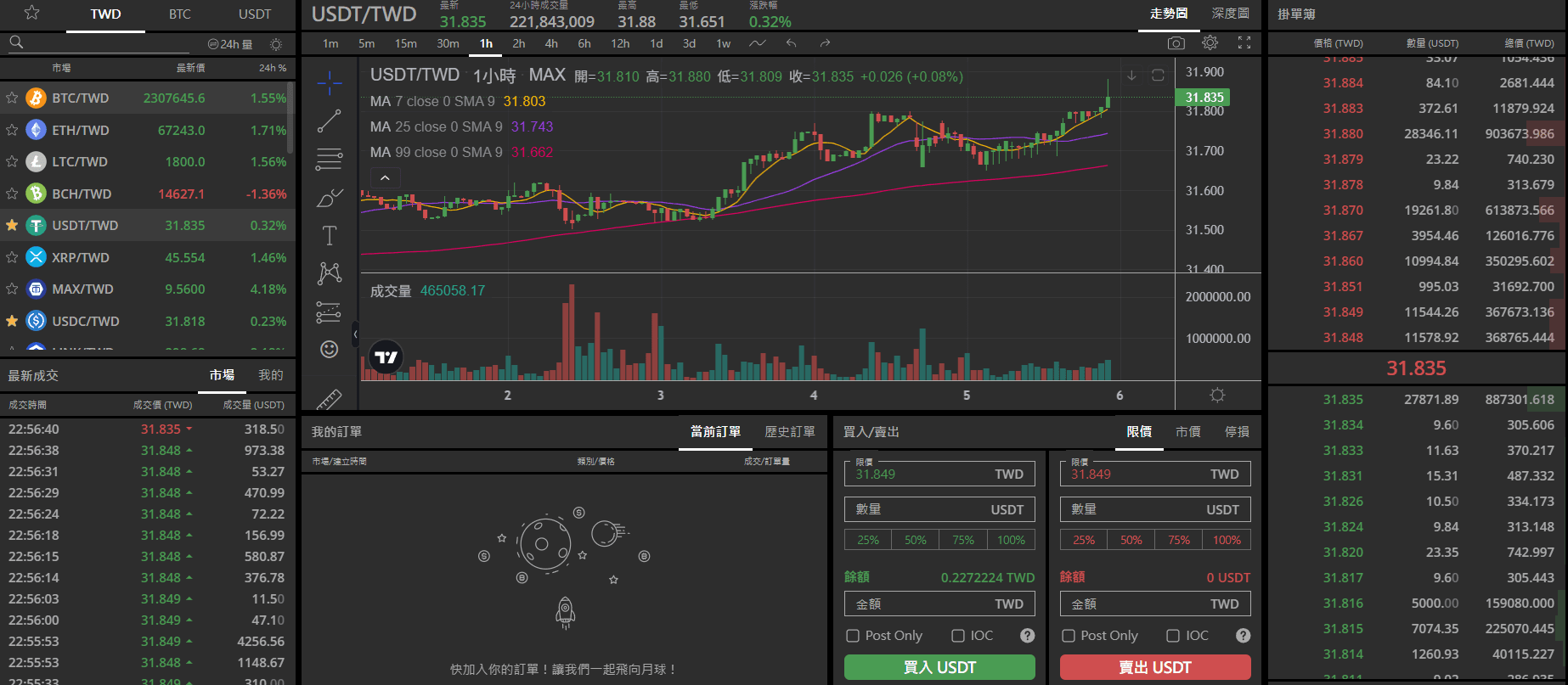Take a chart snapshot with camera icon
This screenshot has height=685, width=1568.
[x=1176, y=43]
